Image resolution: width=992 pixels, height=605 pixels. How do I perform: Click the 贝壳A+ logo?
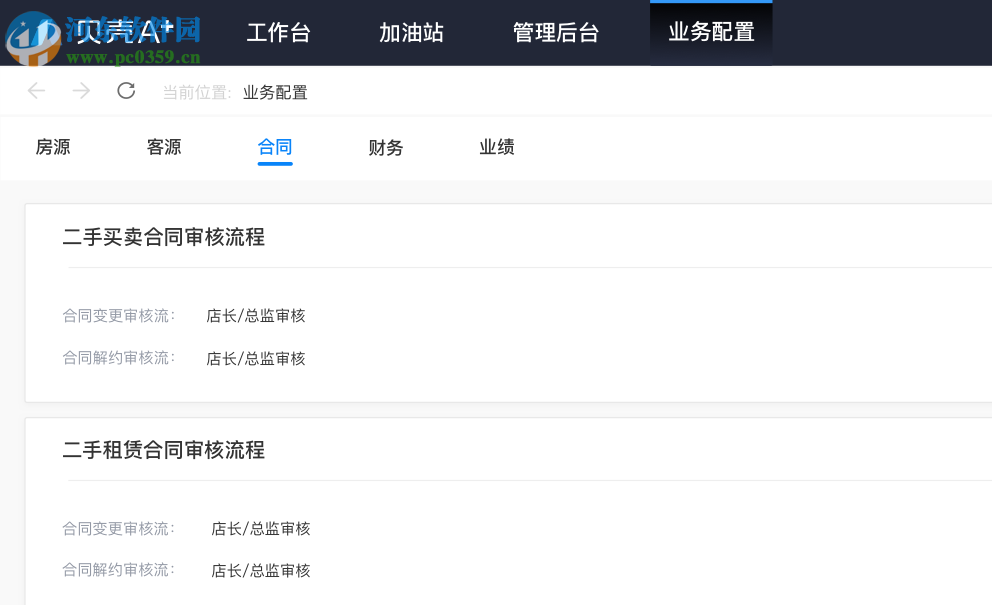(125, 32)
